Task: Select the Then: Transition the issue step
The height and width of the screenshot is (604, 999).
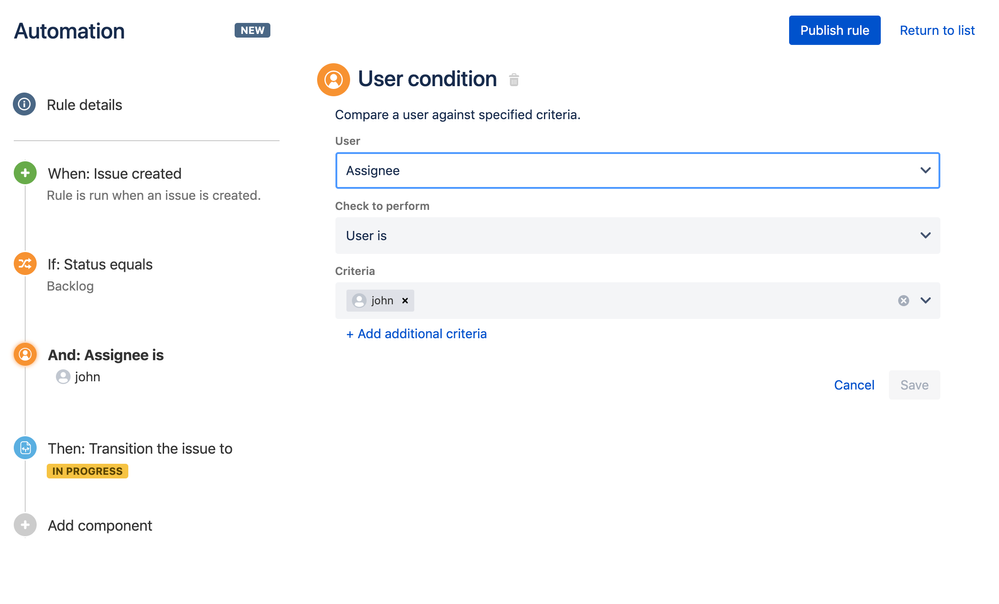Action: coord(140,448)
